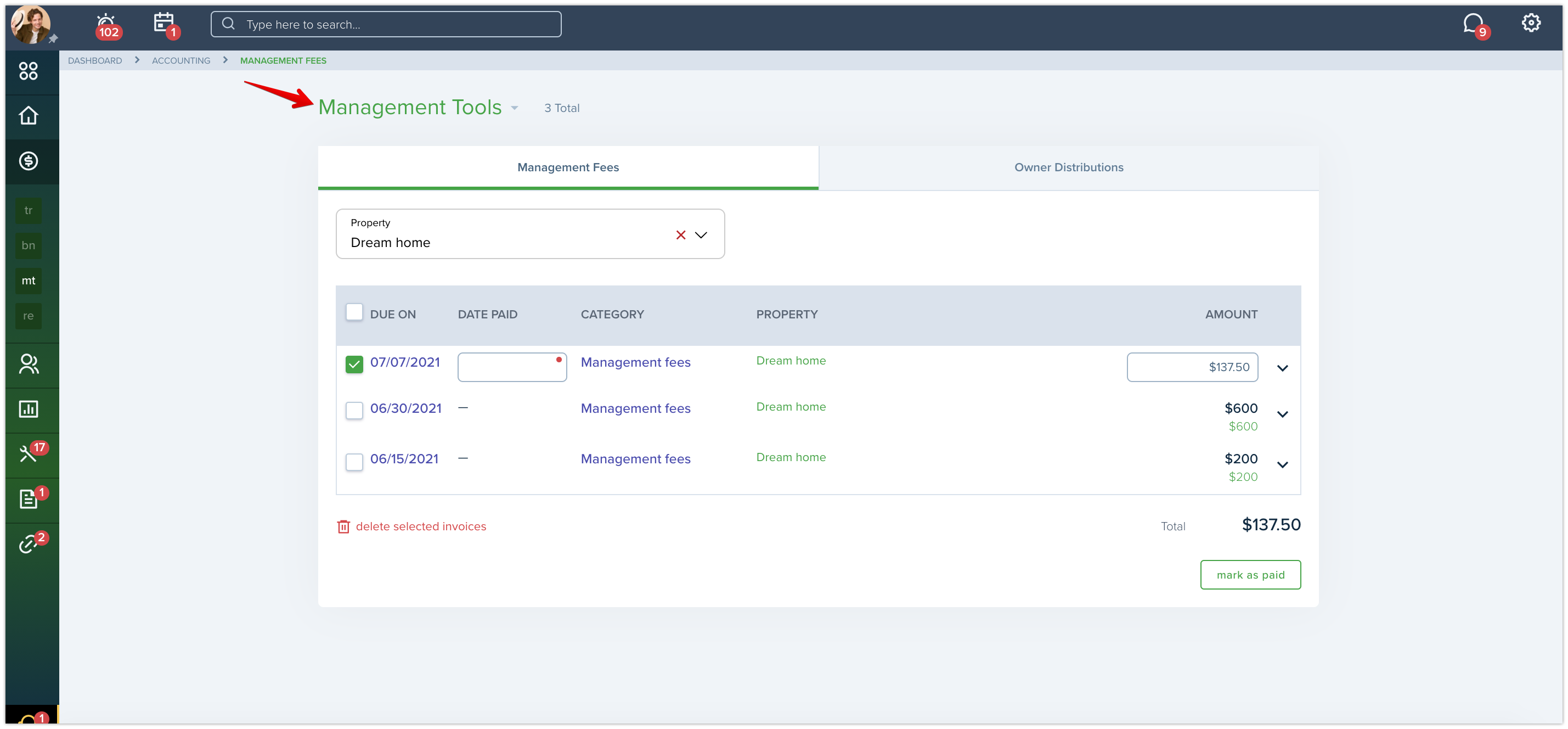Expand the $600 invoice row chevron

coord(1282,414)
